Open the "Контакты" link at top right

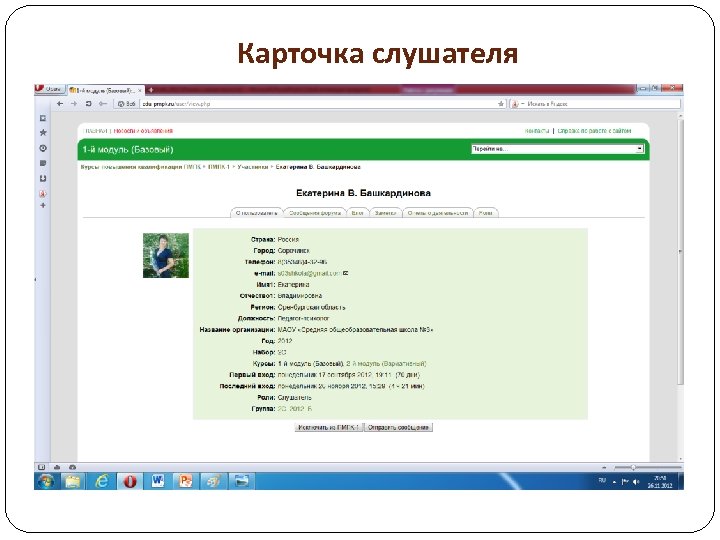(x=537, y=131)
